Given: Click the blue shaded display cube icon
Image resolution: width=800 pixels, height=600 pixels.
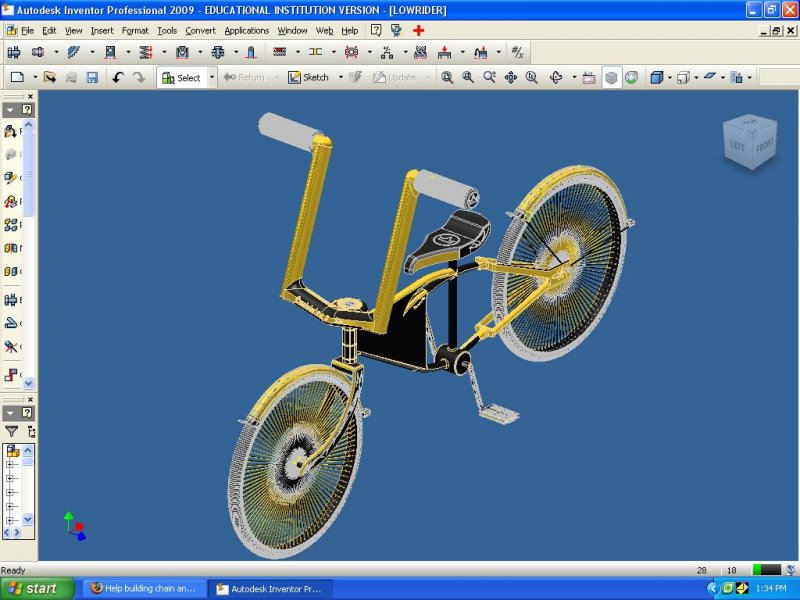Looking at the screenshot, I should [657, 78].
